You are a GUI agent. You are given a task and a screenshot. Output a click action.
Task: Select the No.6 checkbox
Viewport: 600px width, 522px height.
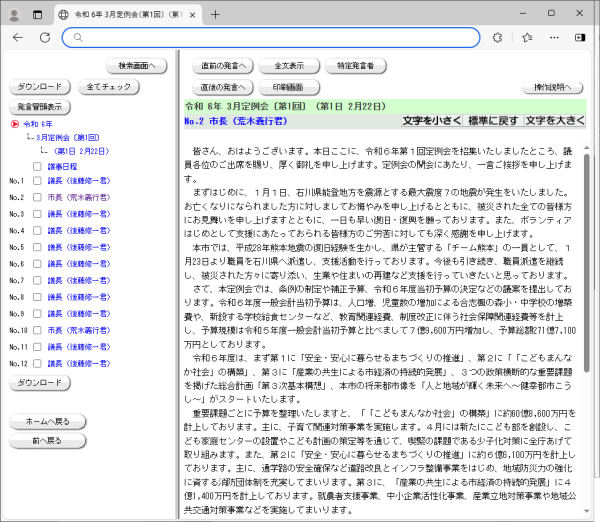37,264
